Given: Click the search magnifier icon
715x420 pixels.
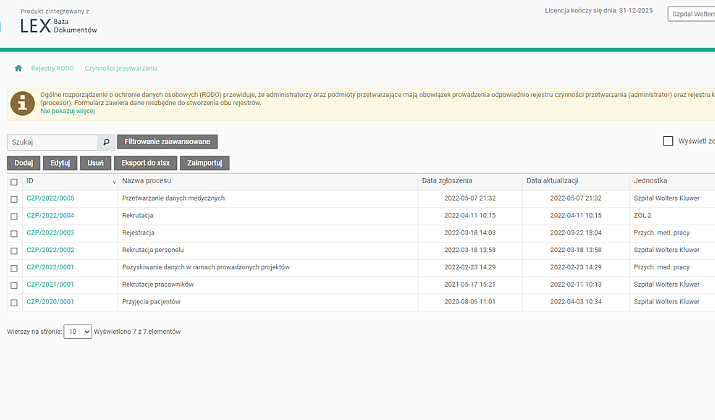Looking at the screenshot, I should coord(105,142).
